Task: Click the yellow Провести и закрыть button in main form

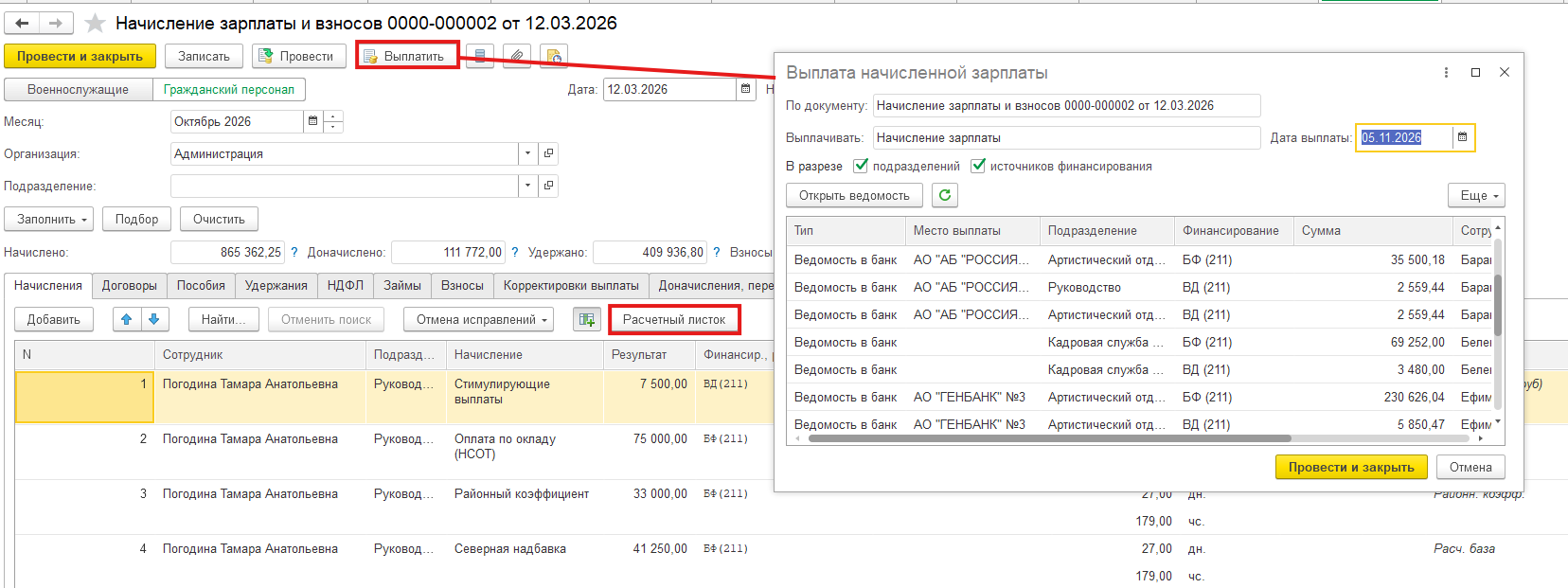Action: [80, 56]
